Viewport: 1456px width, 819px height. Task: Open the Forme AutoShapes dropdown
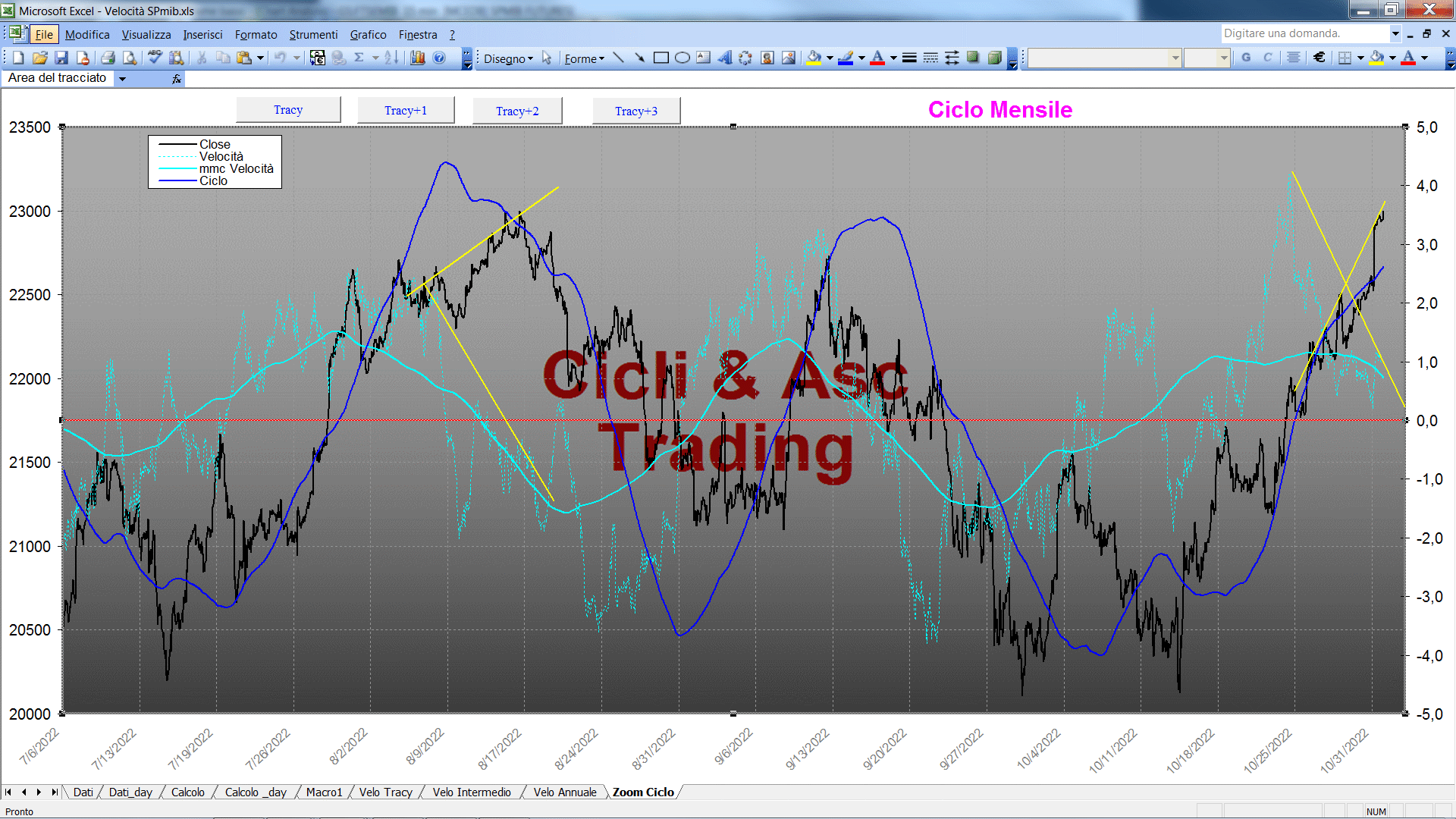(584, 58)
